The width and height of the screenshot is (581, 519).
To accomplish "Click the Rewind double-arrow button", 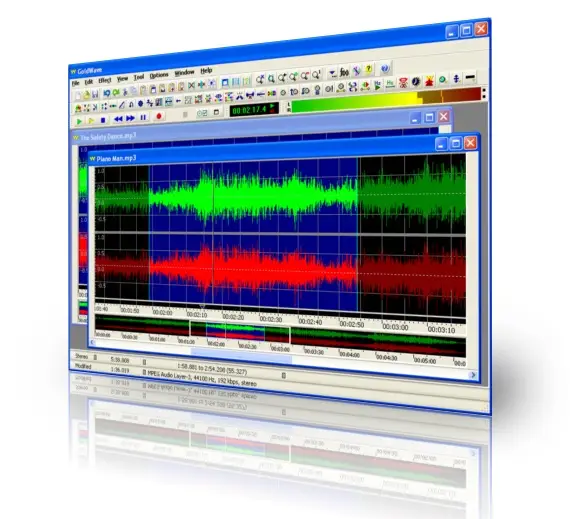I will tap(118, 119).
